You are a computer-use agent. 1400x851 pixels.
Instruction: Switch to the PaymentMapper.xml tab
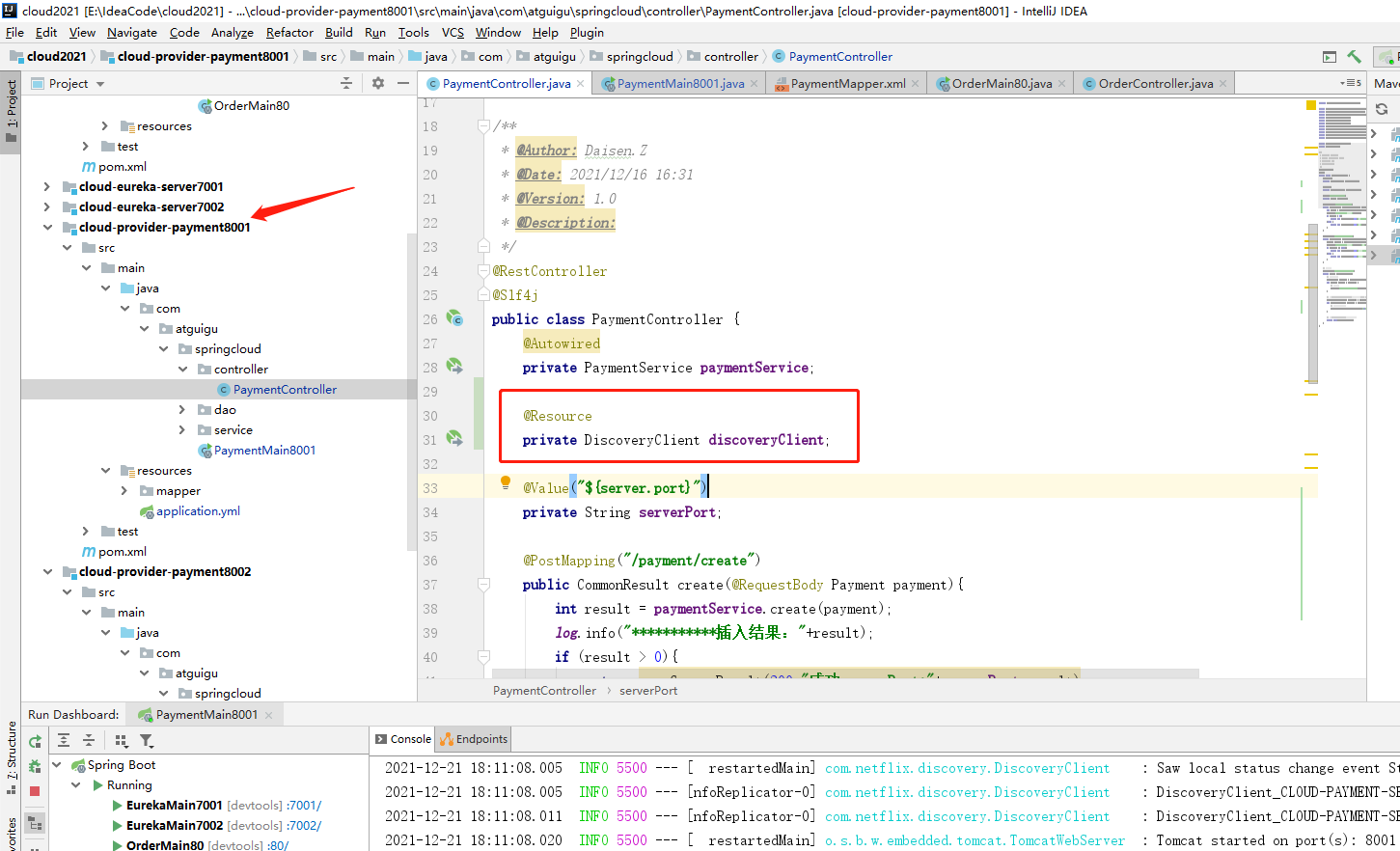[x=848, y=84]
